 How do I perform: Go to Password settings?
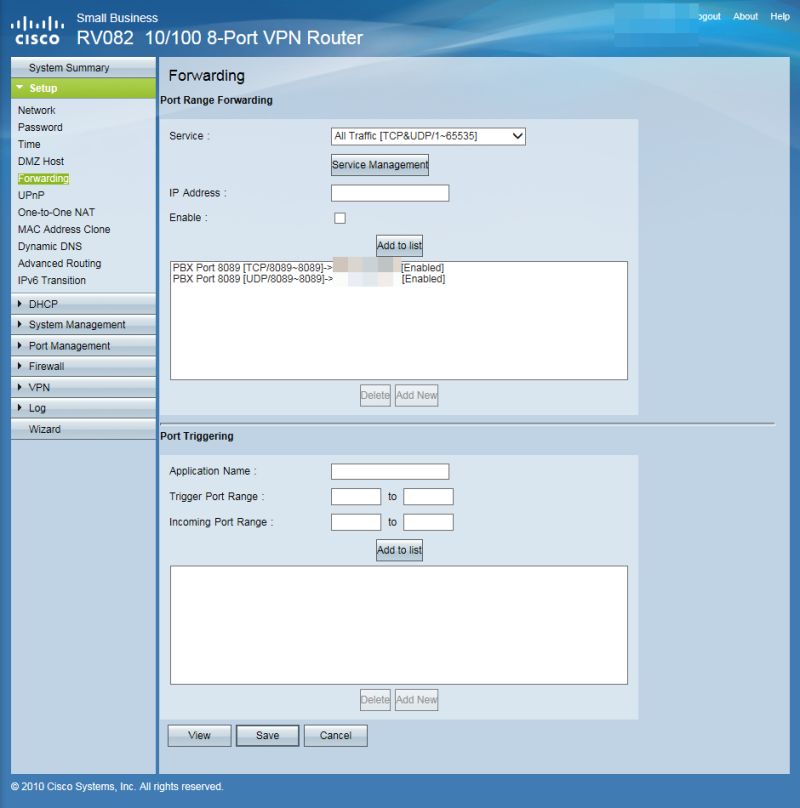point(40,127)
